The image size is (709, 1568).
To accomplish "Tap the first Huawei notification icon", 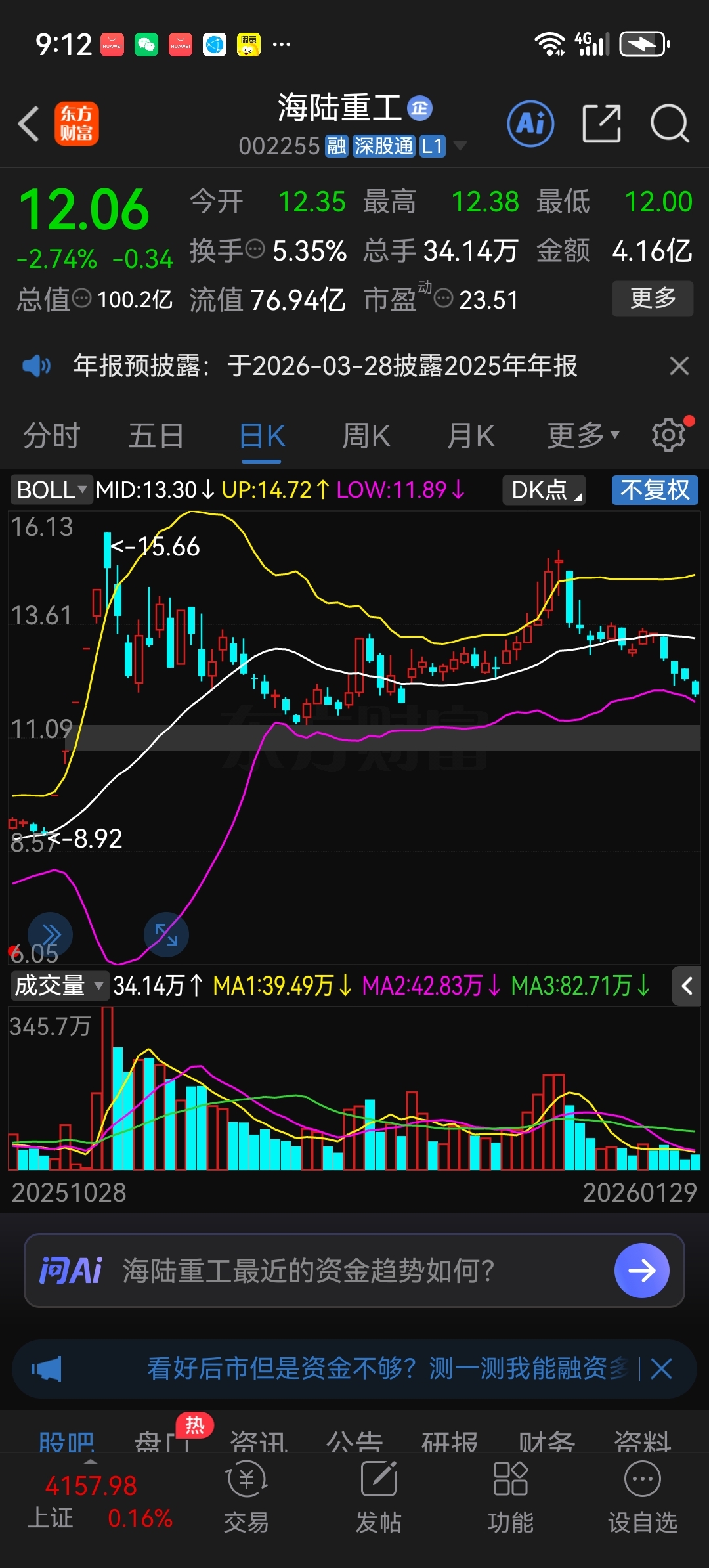I will (x=112, y=45).
